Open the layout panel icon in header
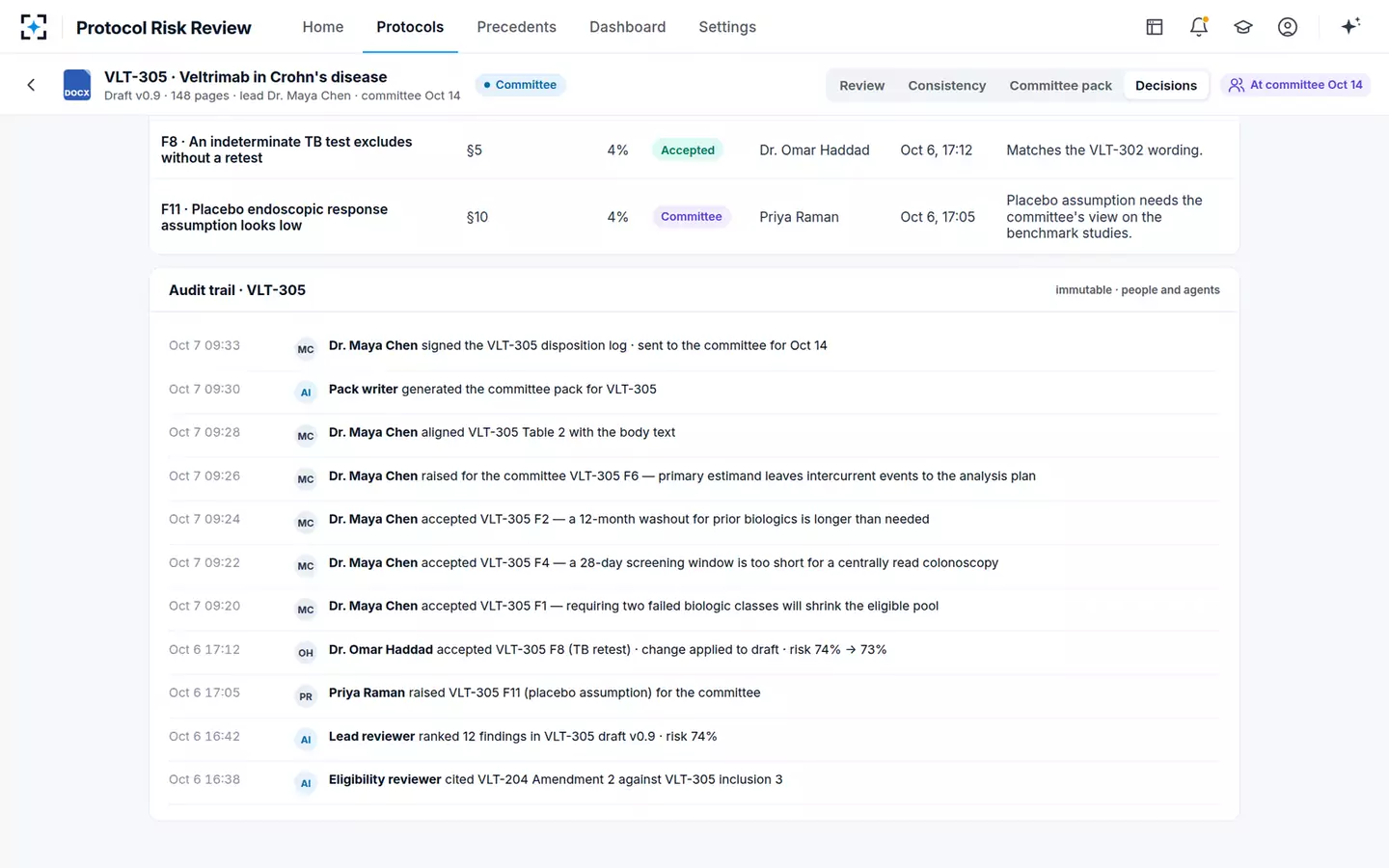 coord(1155,27)
